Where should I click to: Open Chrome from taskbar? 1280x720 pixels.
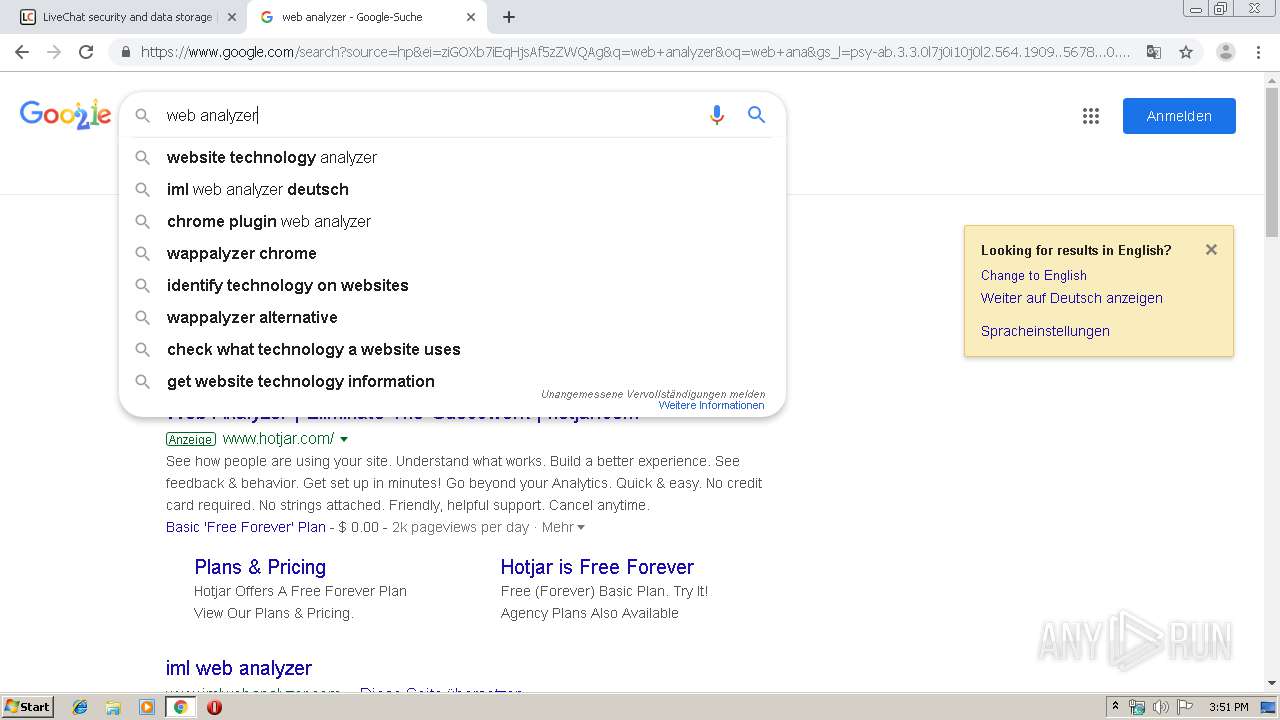click(180, 707)
